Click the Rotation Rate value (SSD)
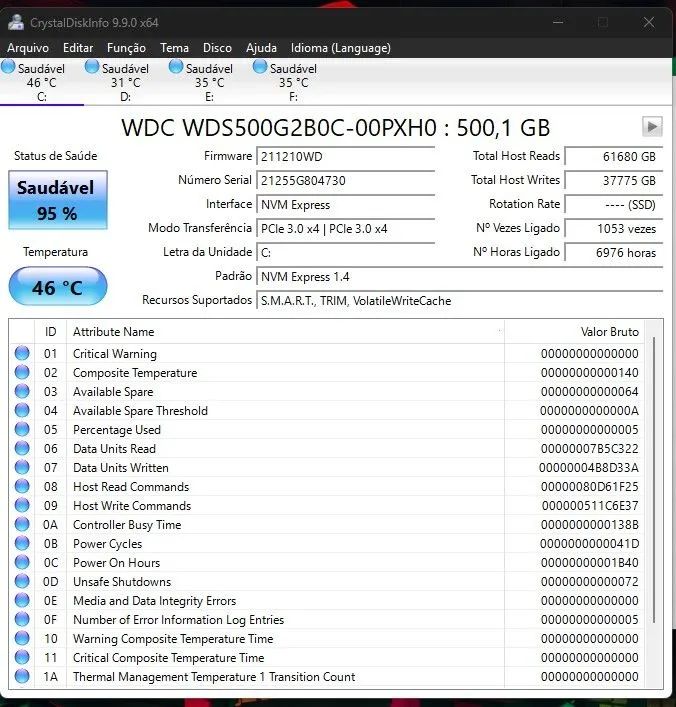The width and height of the screenshot is (676, 707). coord(614,205)
